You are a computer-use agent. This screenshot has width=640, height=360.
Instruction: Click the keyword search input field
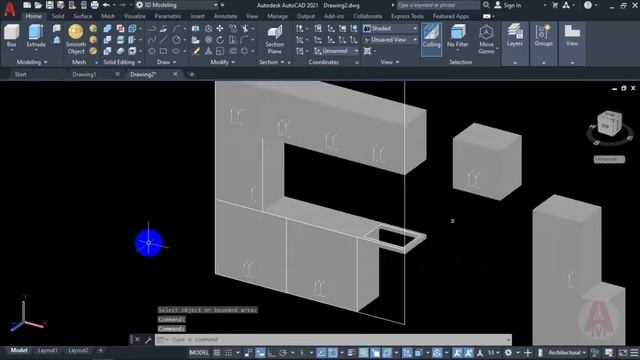[x=438, y=5]
